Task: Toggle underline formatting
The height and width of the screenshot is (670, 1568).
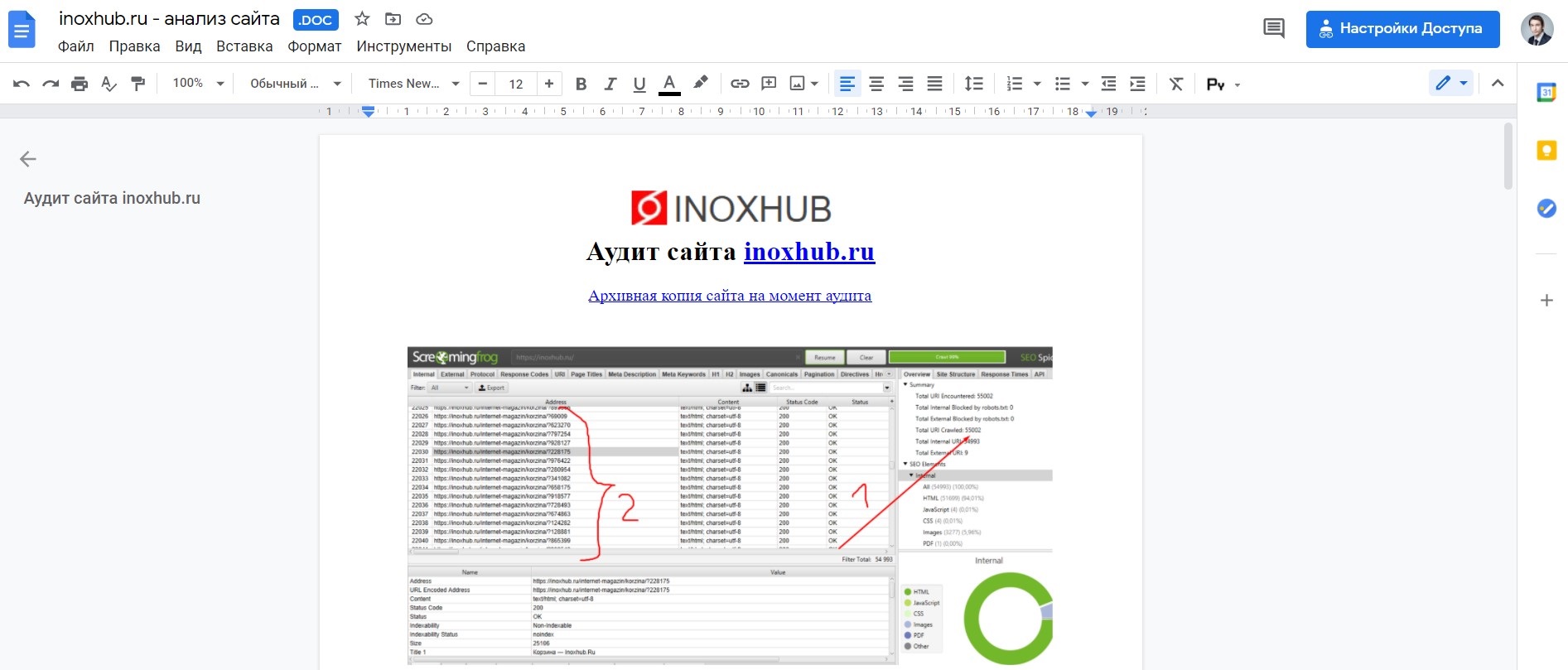Action: click(x=639, y=84)
